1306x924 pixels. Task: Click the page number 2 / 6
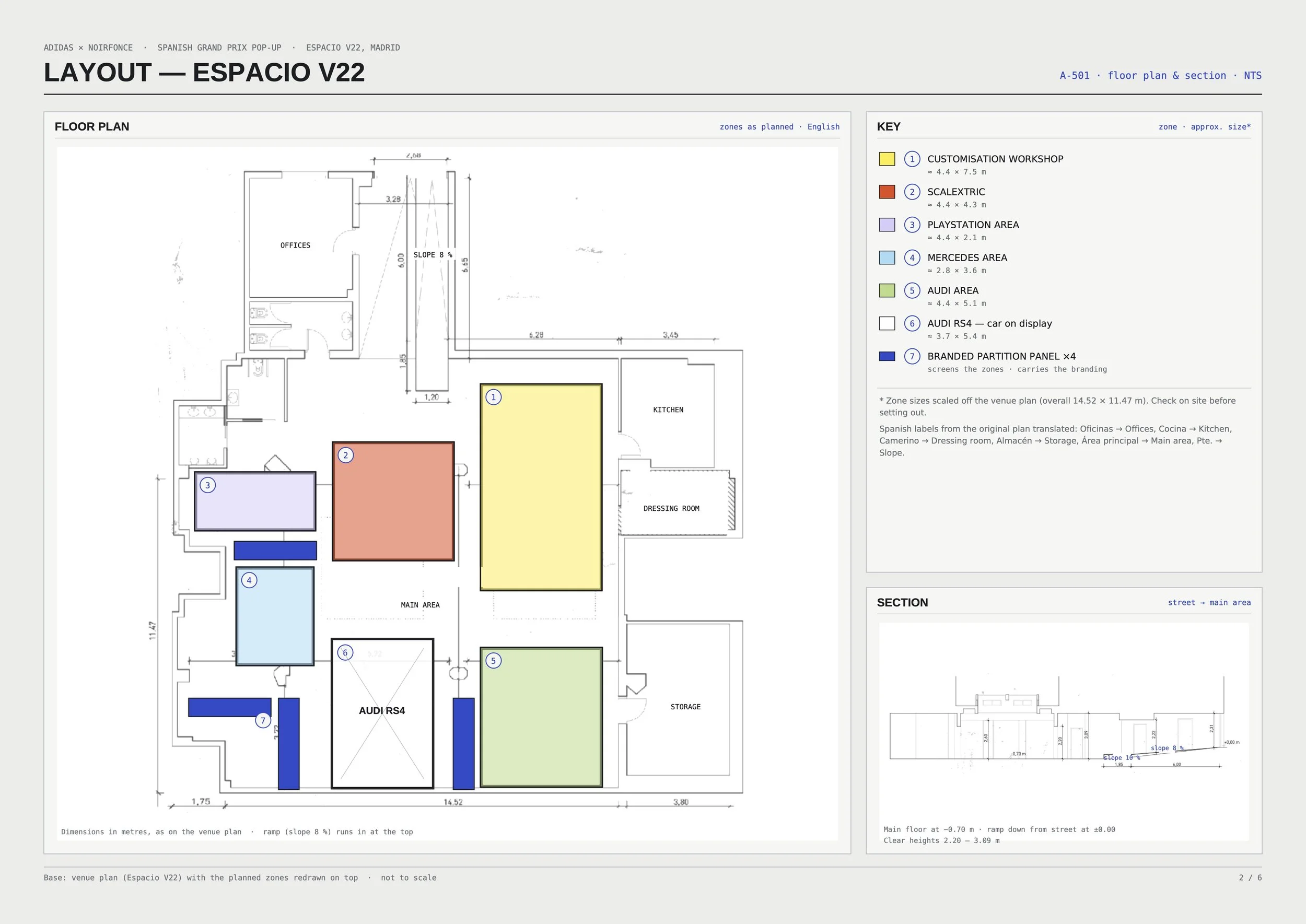pos(1250,878)
